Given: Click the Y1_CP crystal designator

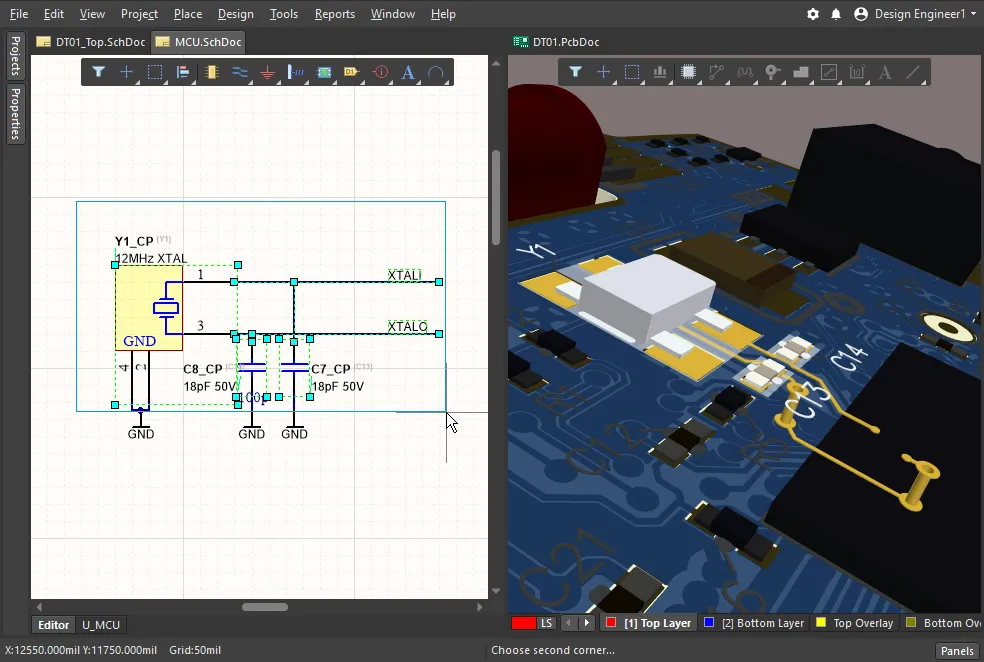Looking at the screenshot, I should point(134,242).
